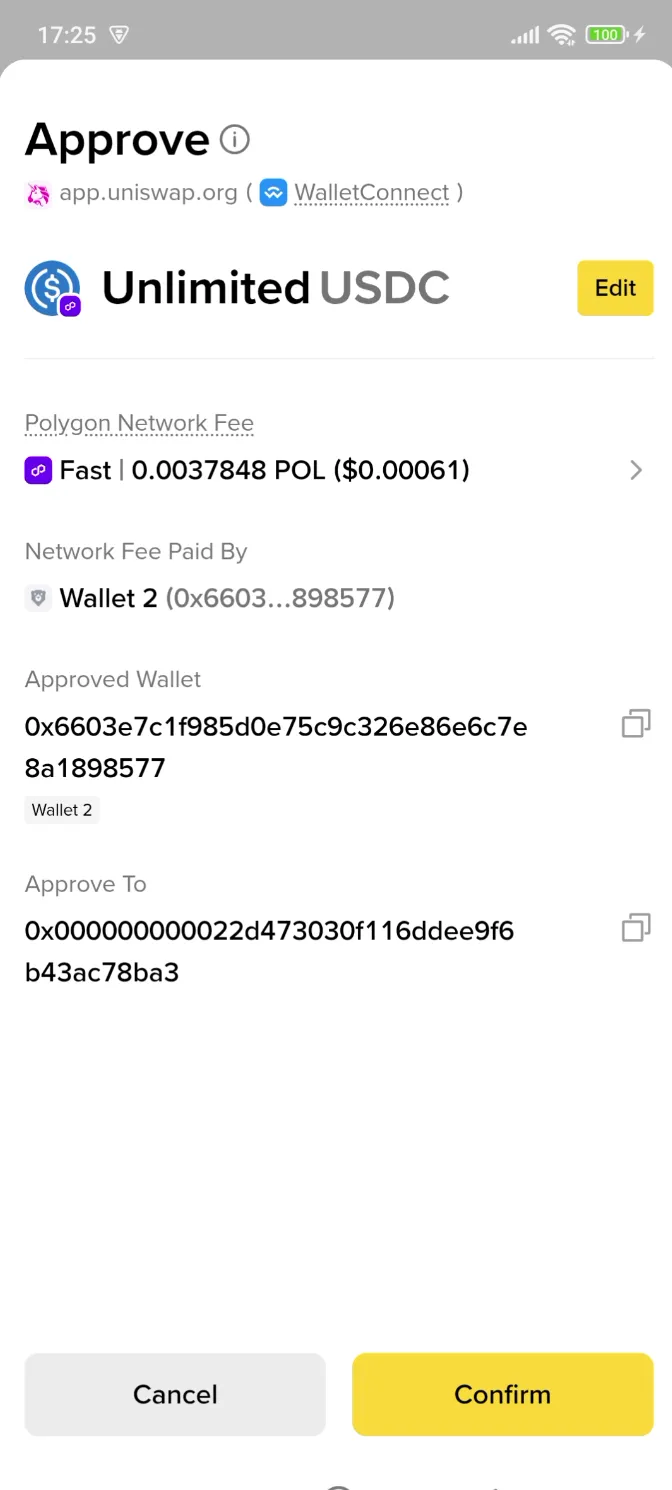This screenshot has height=1490, width=672.
Task: Click the USDC token icon
Action: pos(52,288)
